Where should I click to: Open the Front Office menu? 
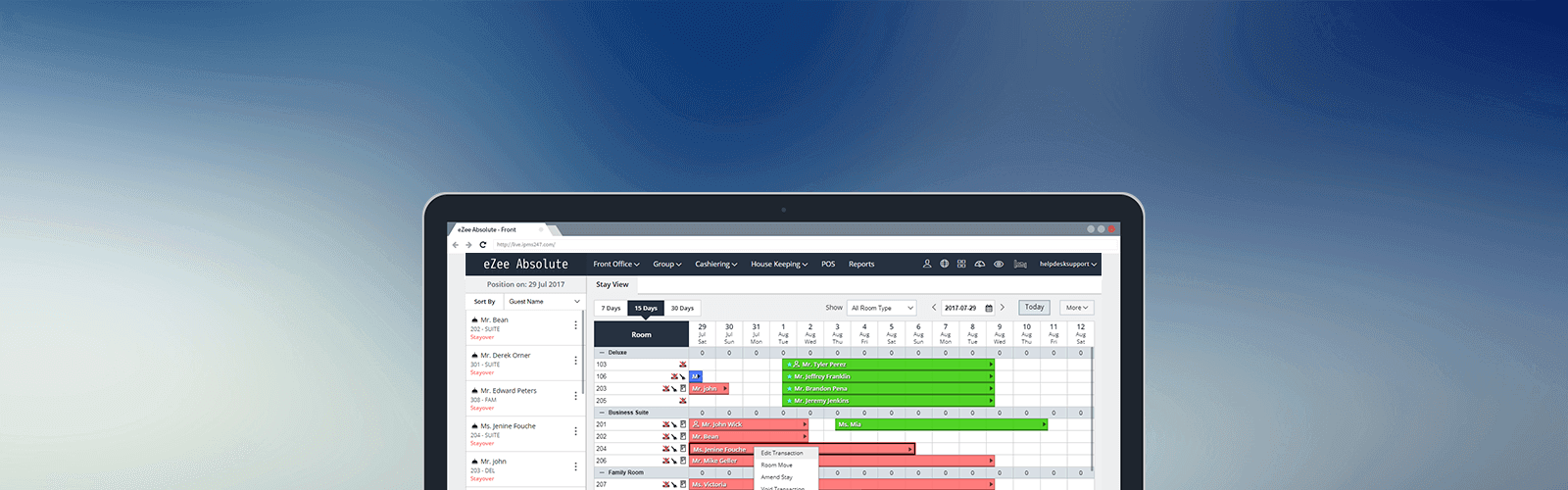coord(615,264)
